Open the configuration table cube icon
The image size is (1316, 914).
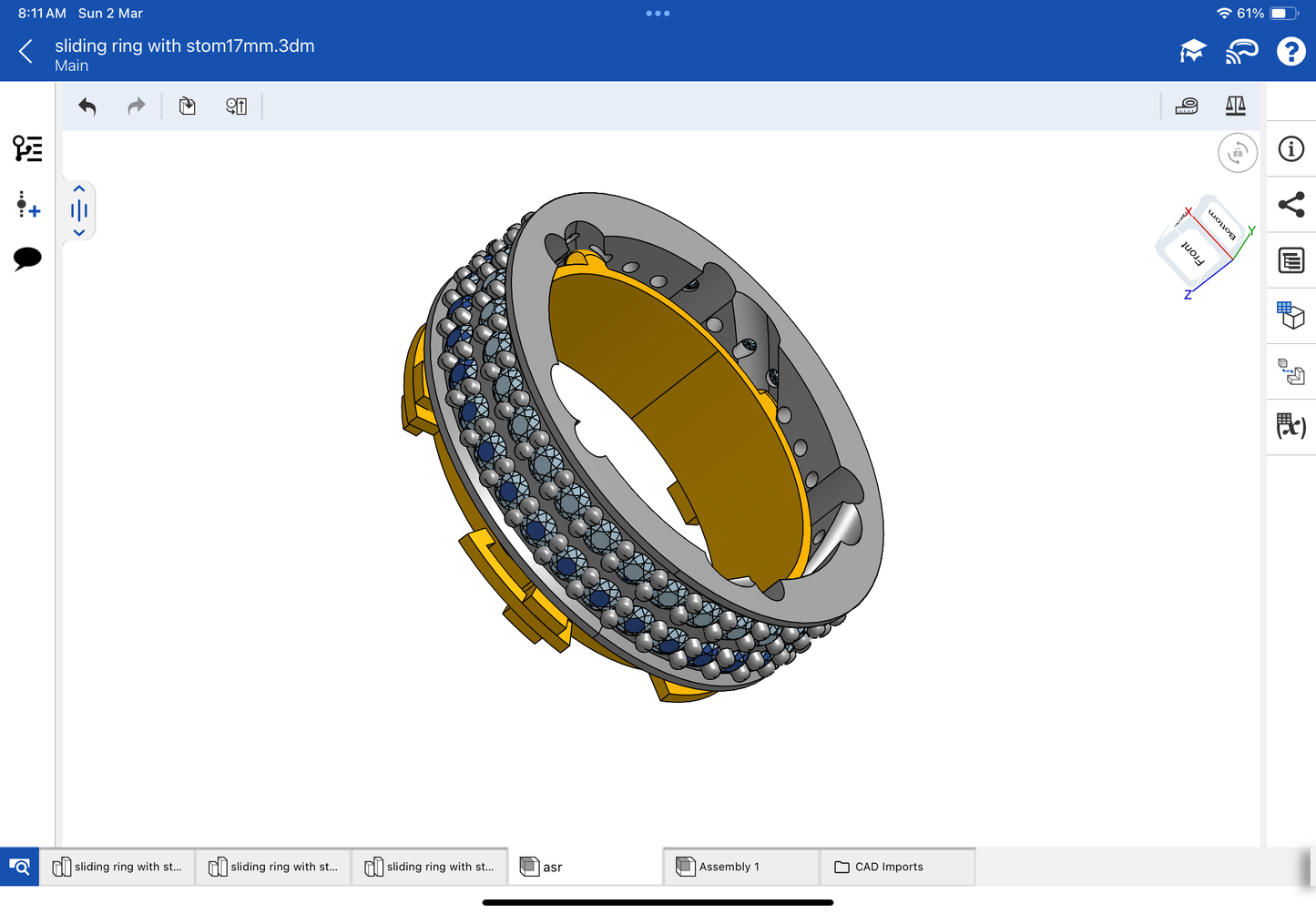(x=1290, y=315)
